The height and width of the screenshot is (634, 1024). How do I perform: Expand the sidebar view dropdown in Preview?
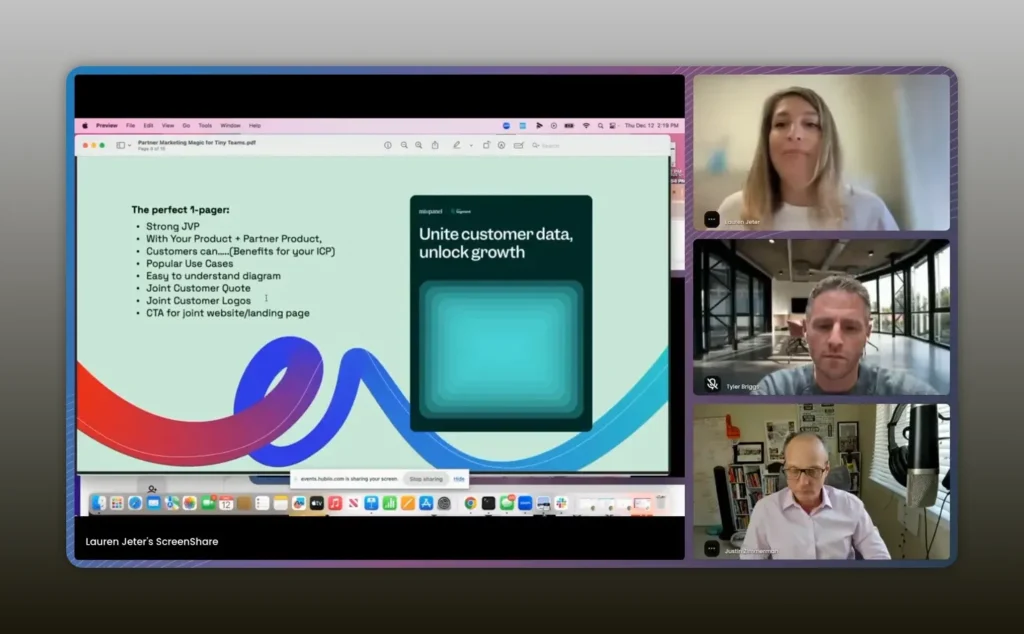[122, 145]
